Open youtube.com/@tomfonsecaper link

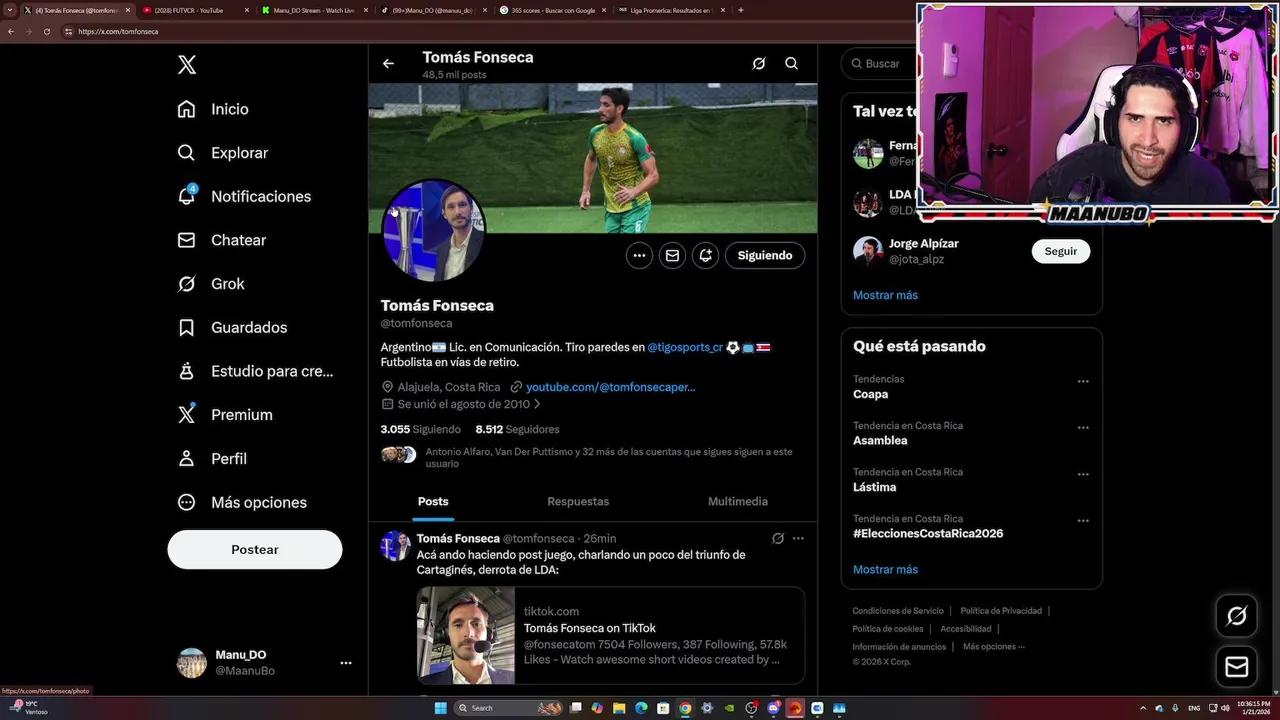click(x=610, y=387)
